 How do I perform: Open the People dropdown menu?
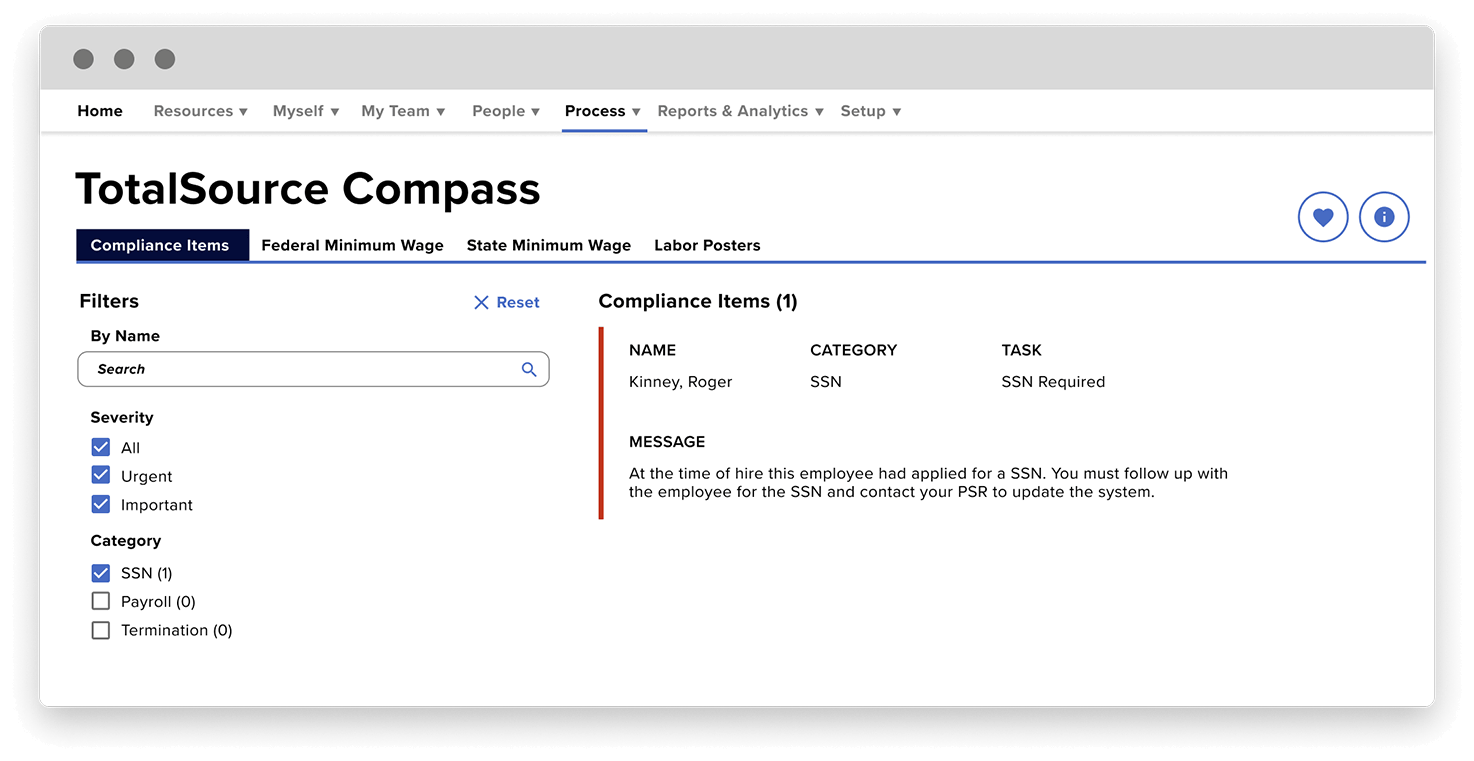[506, 111]
